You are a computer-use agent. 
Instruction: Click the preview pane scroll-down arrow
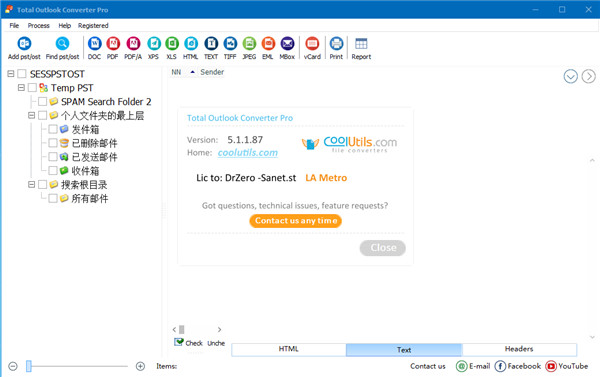pyautogui.click(x=592, y=337)
